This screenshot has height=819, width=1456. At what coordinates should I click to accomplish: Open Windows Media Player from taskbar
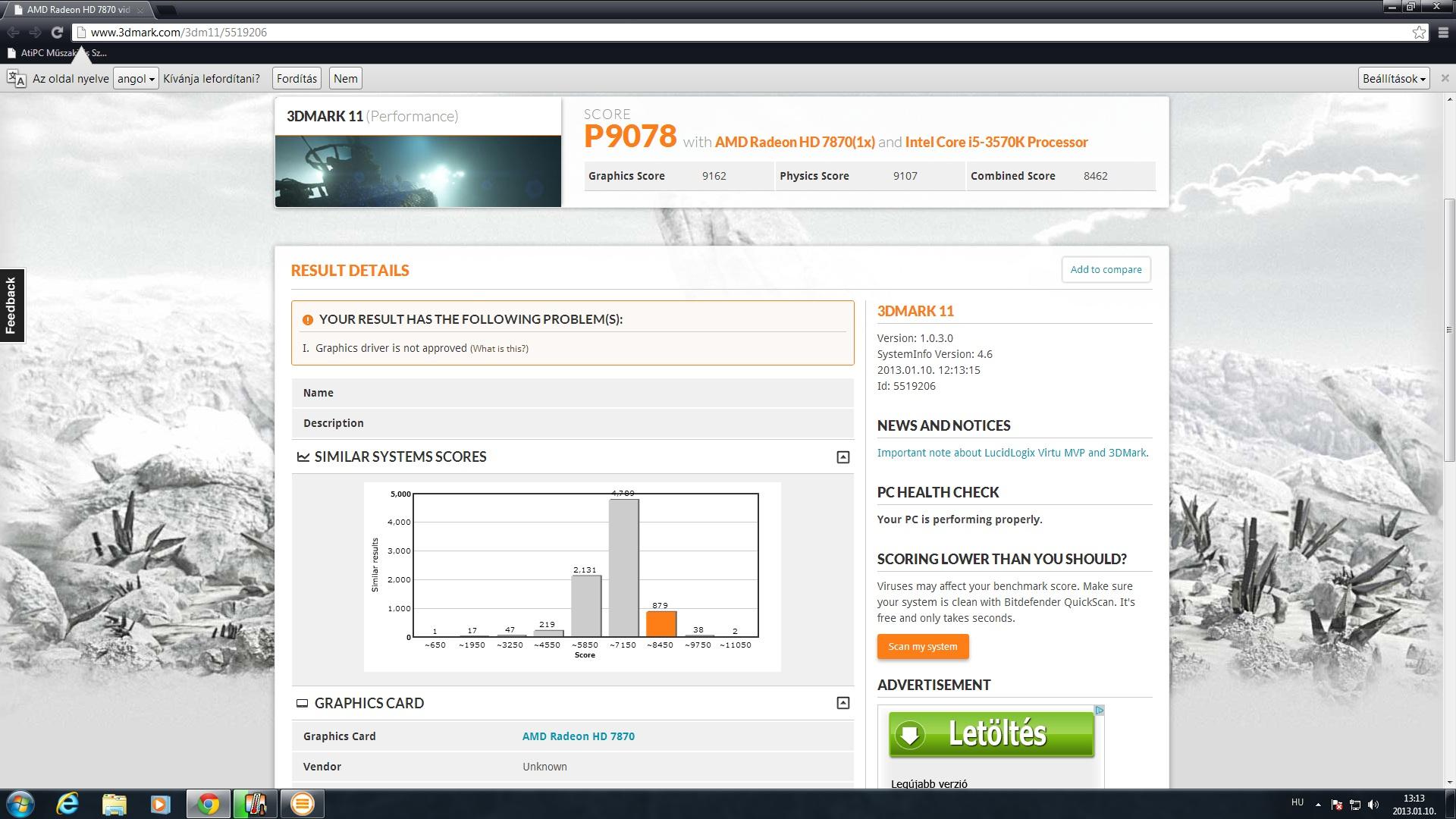pyautogui.click(x=160, y=804)
